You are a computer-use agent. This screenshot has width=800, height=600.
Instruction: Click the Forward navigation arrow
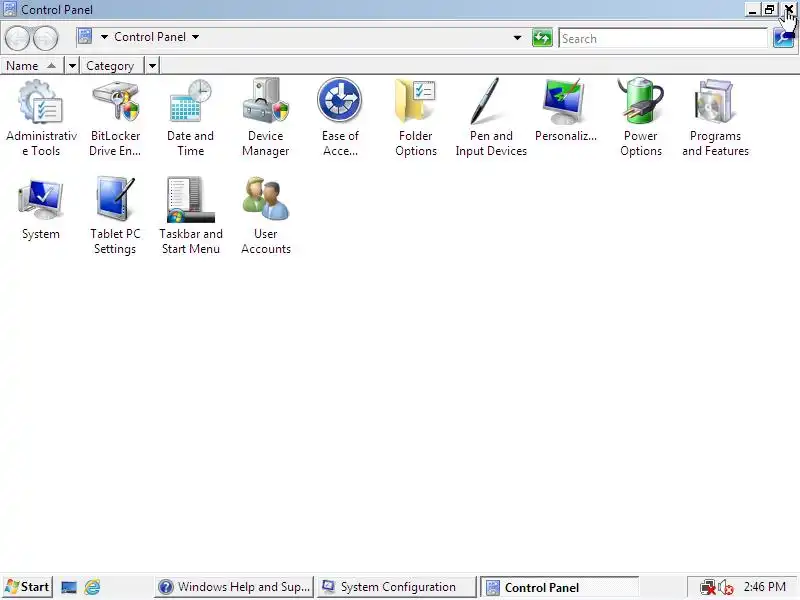point(46,38)
